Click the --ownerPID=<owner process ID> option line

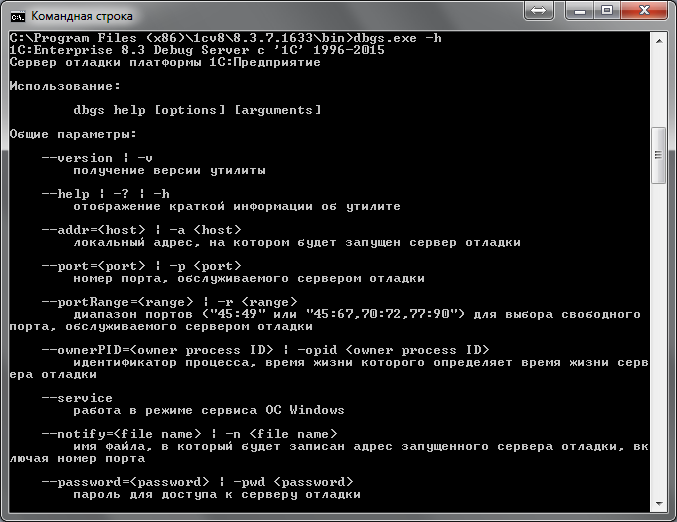pyautogui.click(x=265, y=350)
